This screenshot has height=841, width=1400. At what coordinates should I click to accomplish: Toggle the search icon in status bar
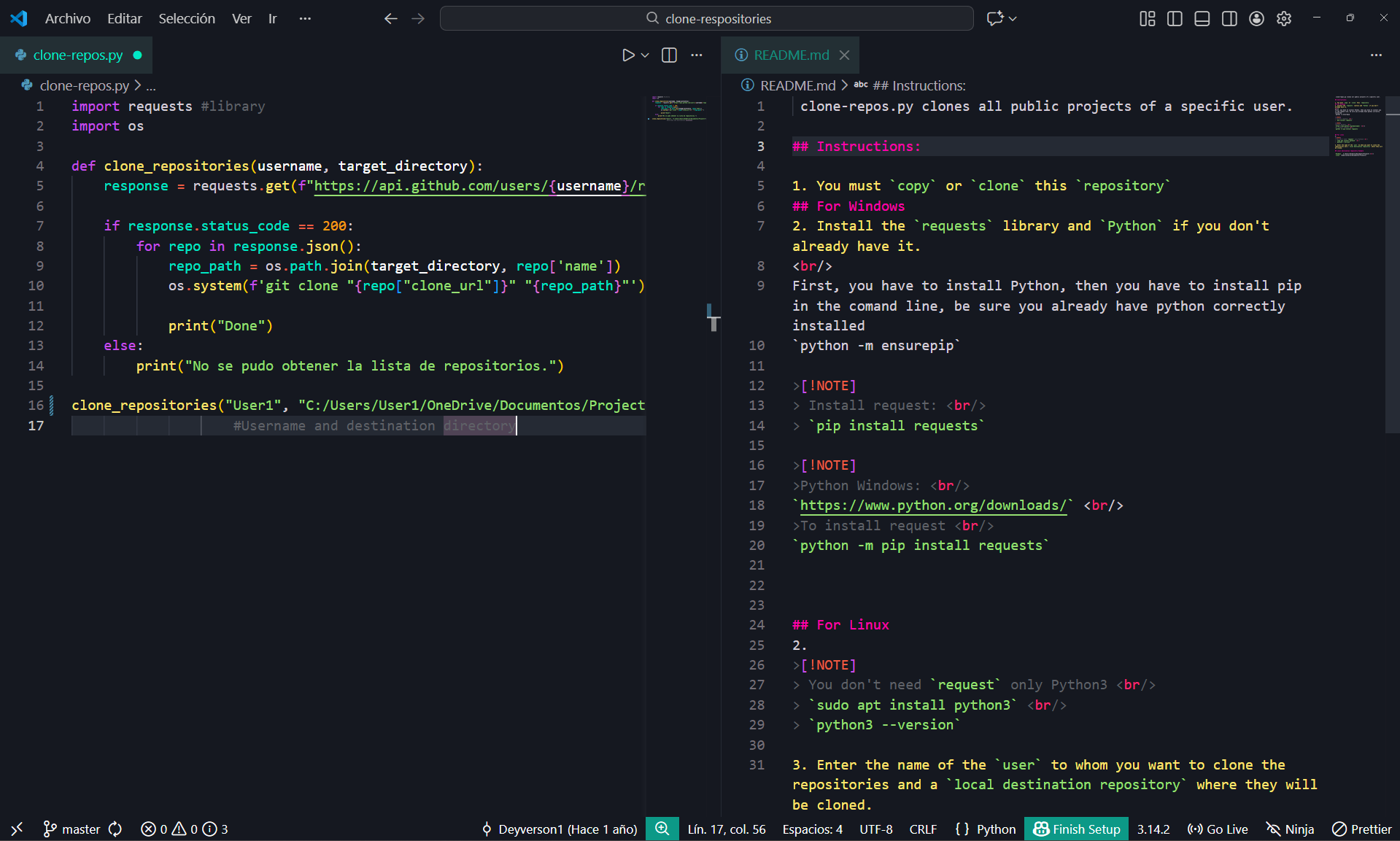(x=662, y=829)
